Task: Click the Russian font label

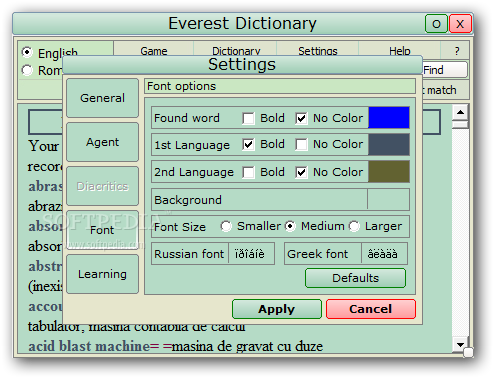Action: click(189, 254)
